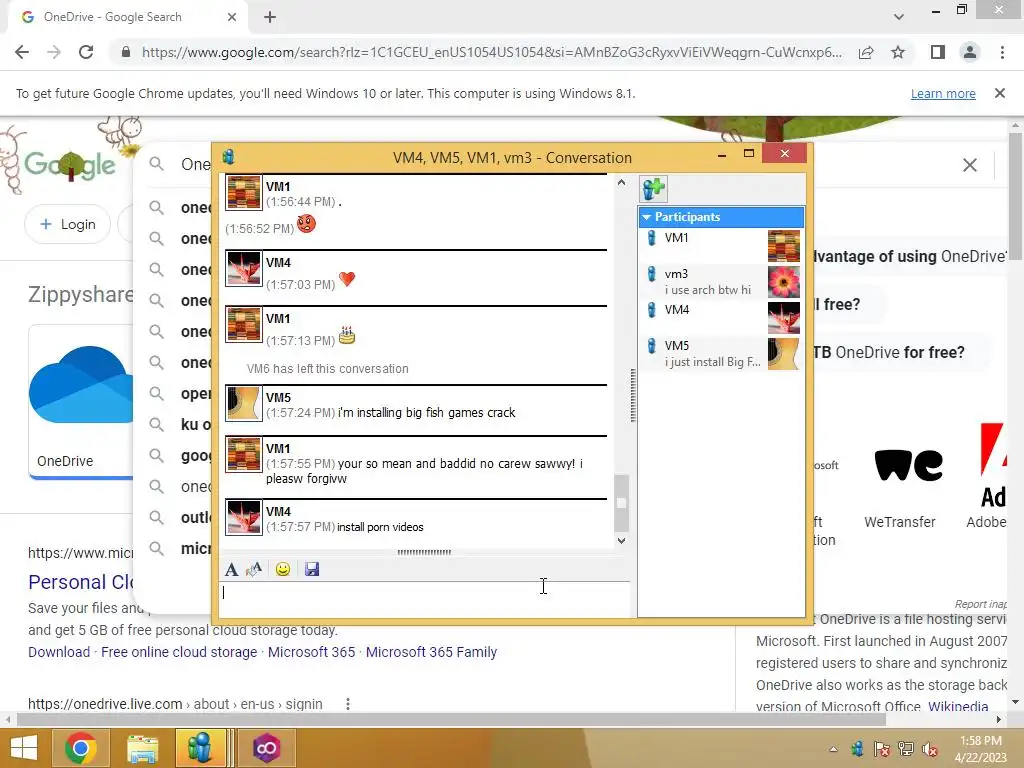Open the purple infinity app on taskbar
Image resolution: width=1024 pixels, height=768 pixels.
click(266, 748)
